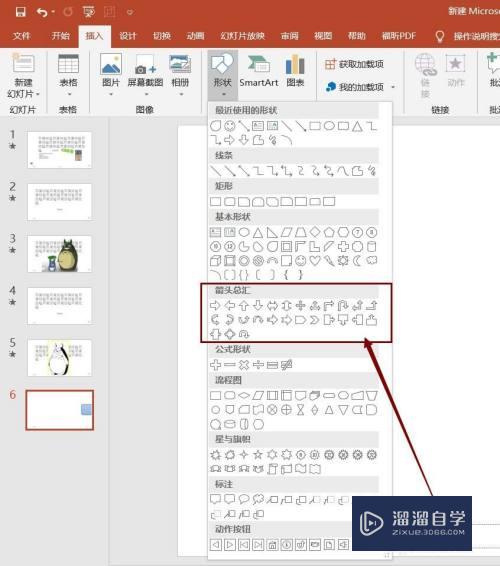500x566 pixels.
Task: Click the 新建幻灯片 button
Action: (23, 76)
